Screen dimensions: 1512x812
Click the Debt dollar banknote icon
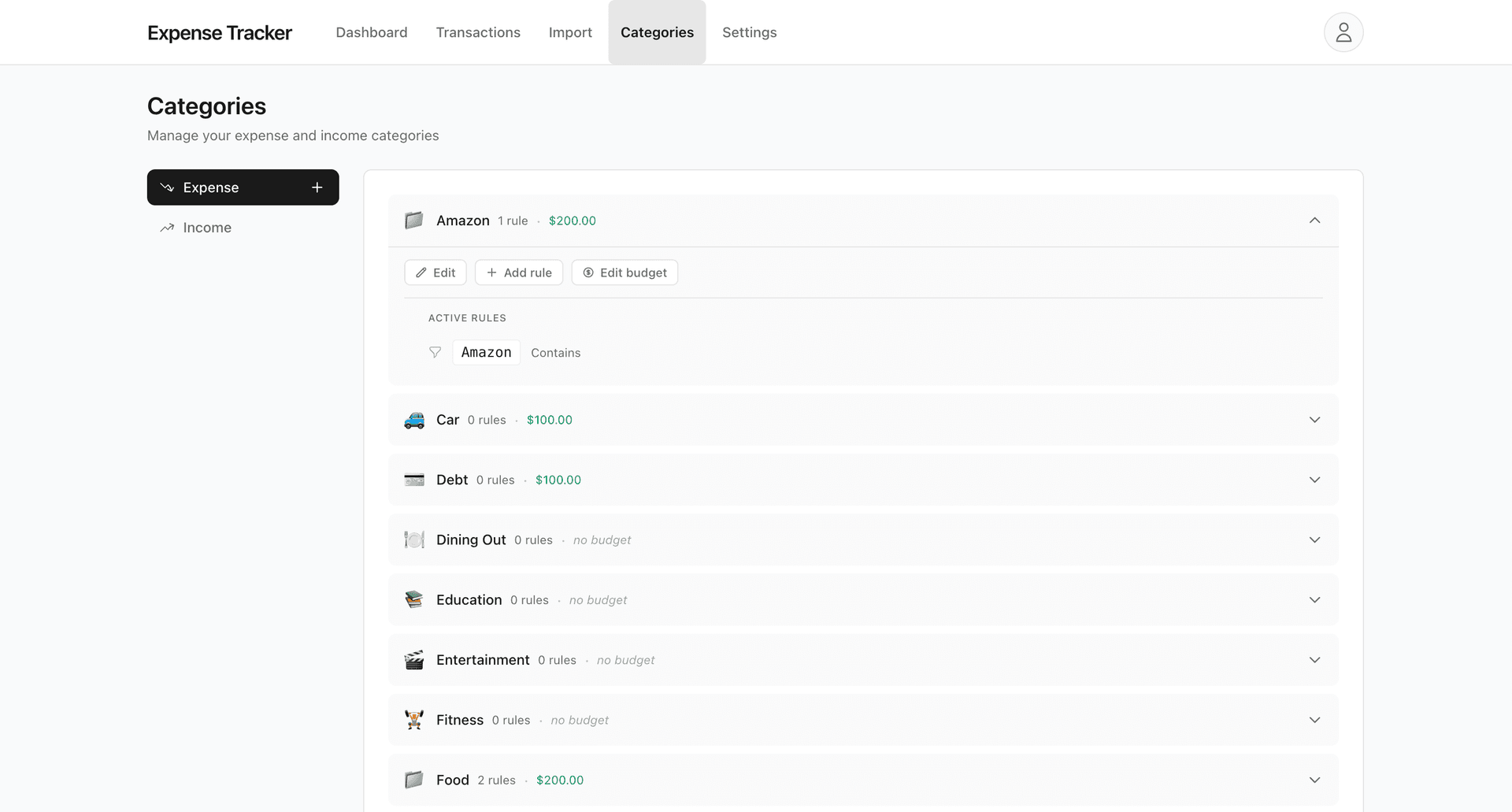coord(413,480)
